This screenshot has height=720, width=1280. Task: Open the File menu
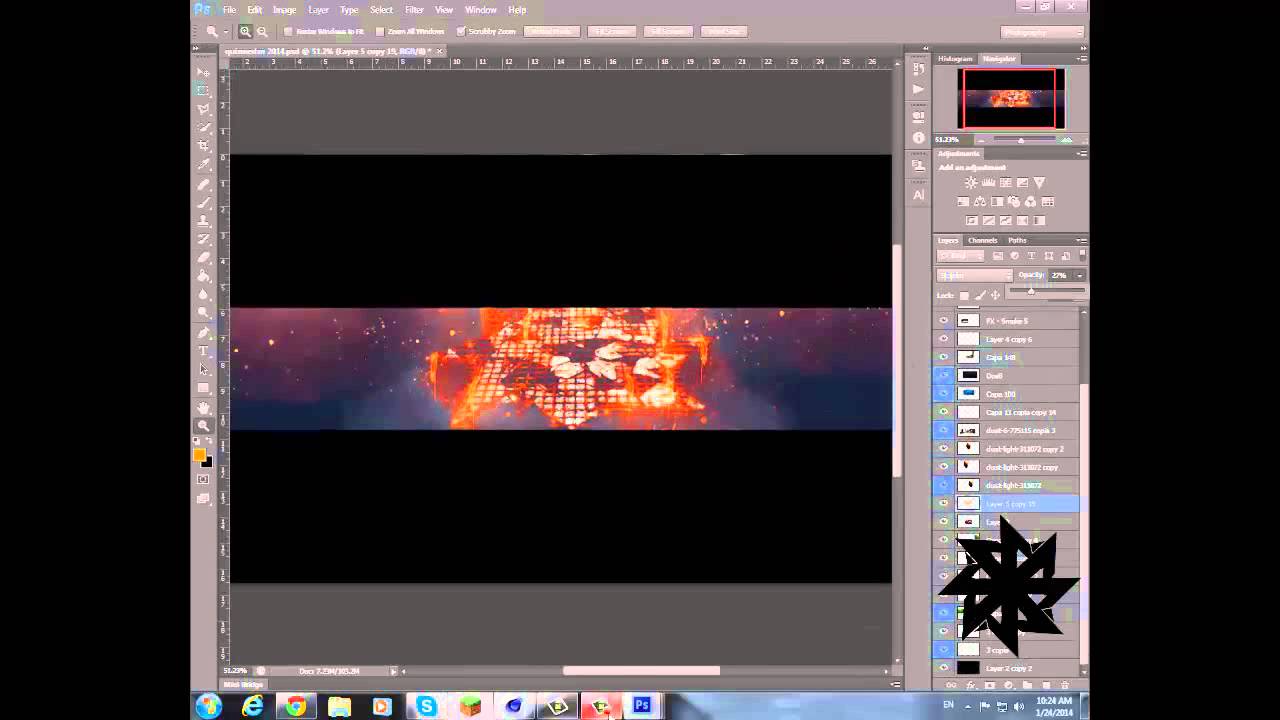point(229,10)
